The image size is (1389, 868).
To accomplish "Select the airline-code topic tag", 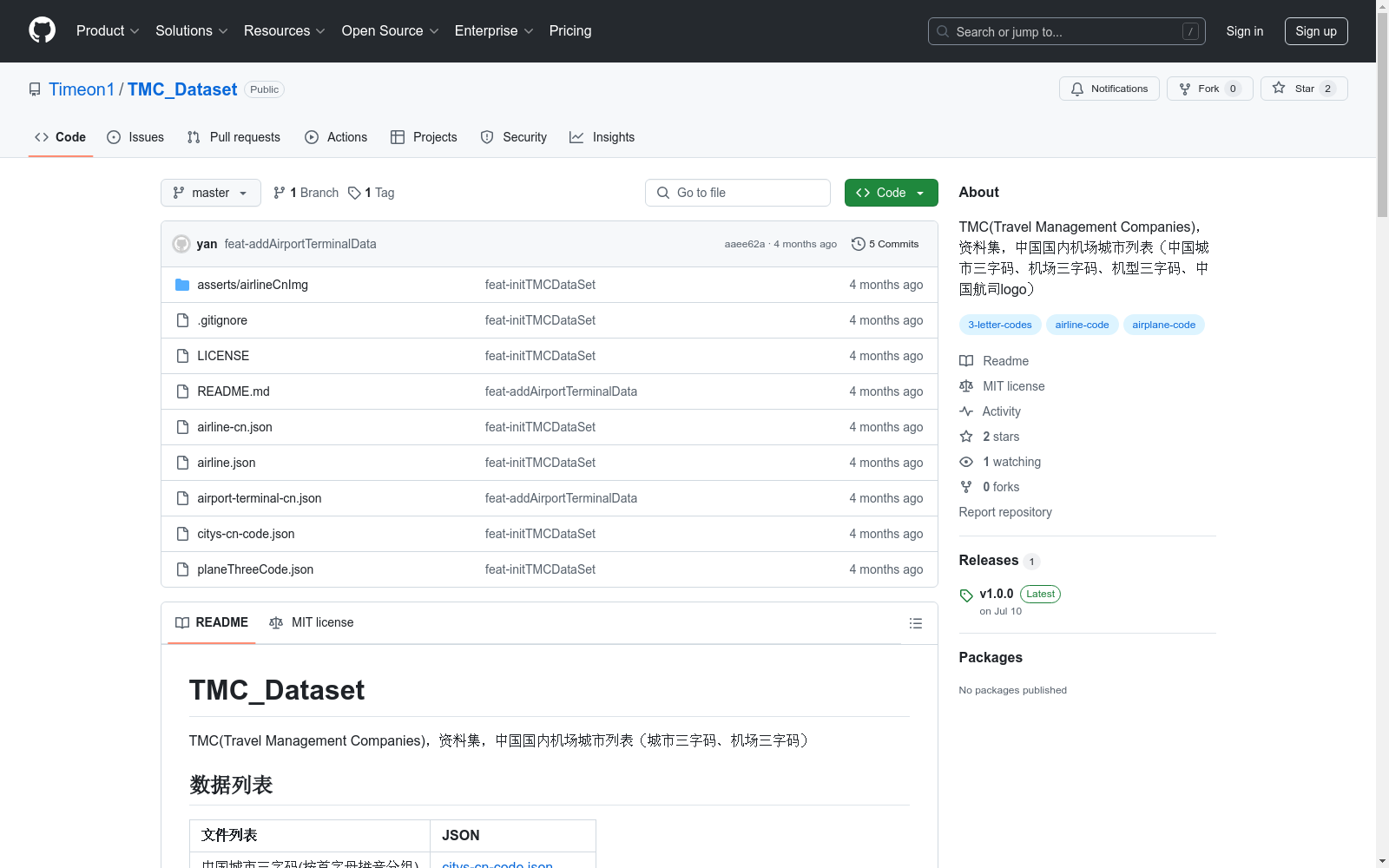I will [x=1082, y=325].
